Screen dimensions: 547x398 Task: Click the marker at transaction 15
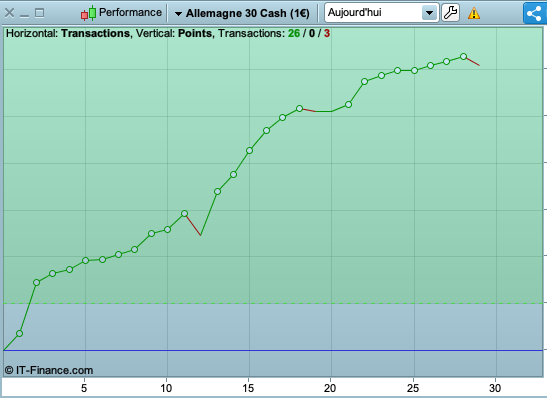pyautogui.click(x=249, y=151)
